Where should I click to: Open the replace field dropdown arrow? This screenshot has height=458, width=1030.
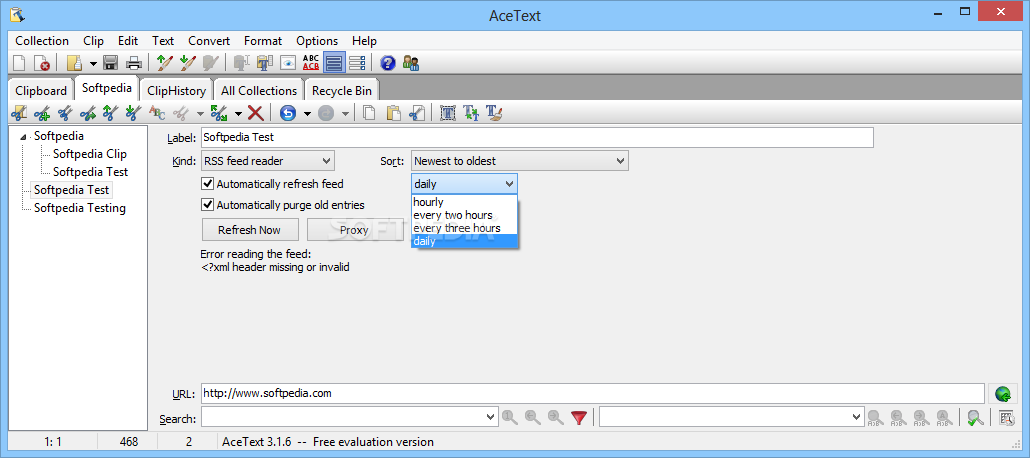pyautogui.click(x=857, y=417)
